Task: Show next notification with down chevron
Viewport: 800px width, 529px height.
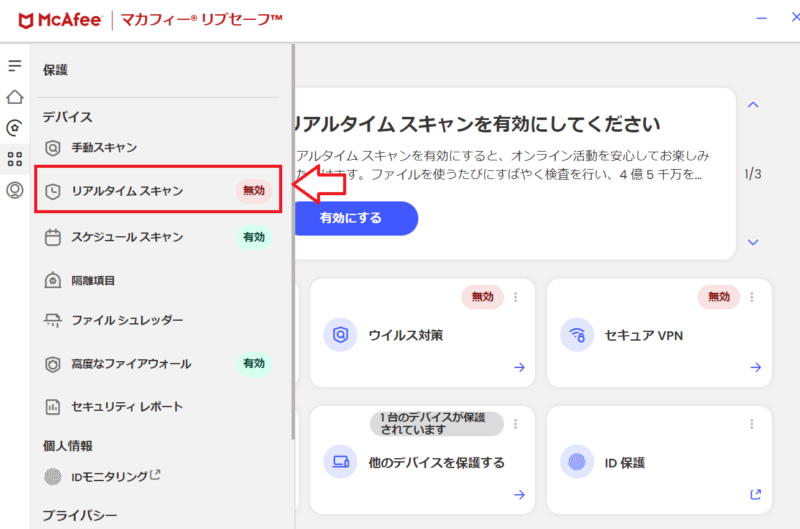Action: [753, 242]
